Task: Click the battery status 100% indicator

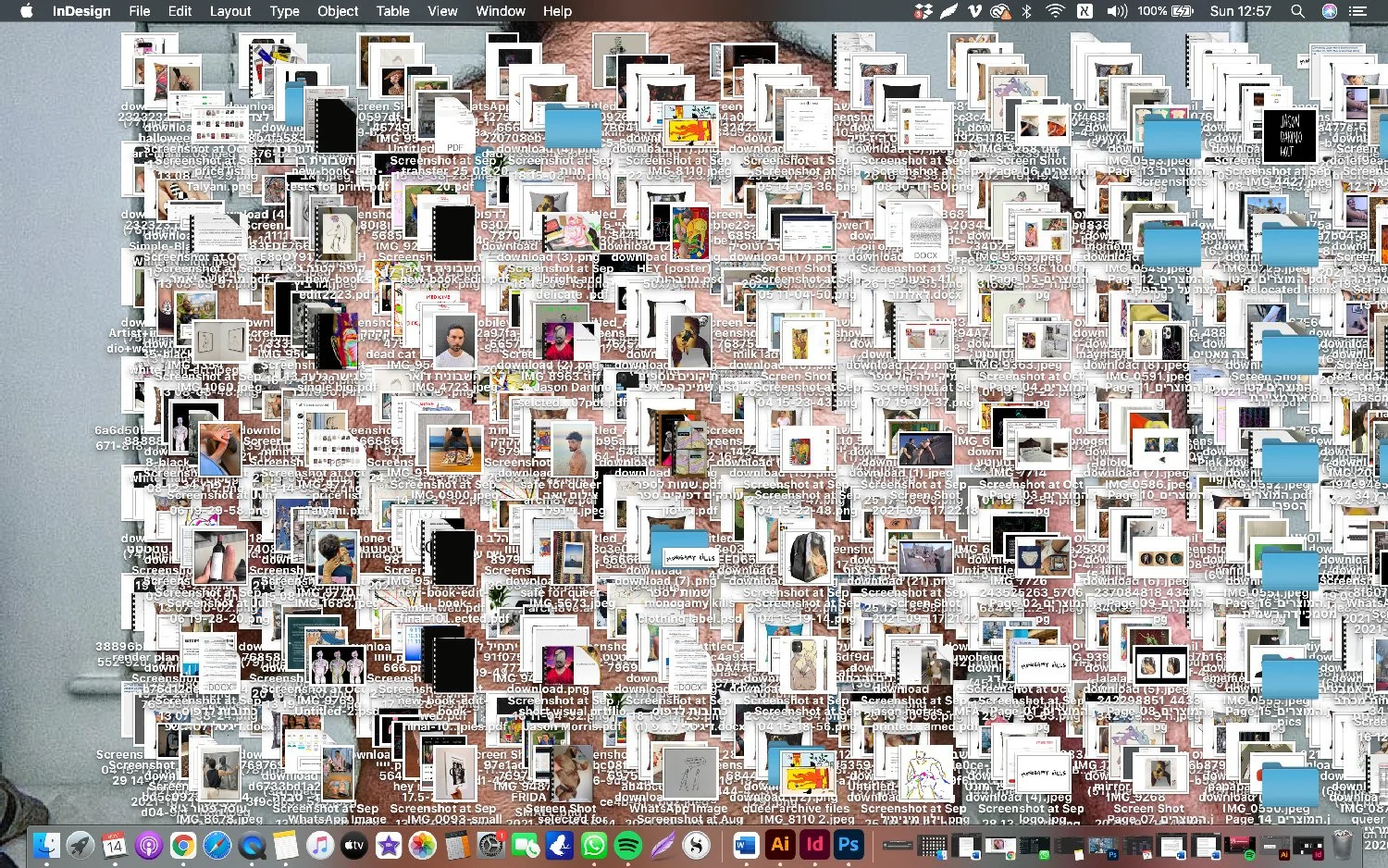Action: click(x=1165, y=11)
